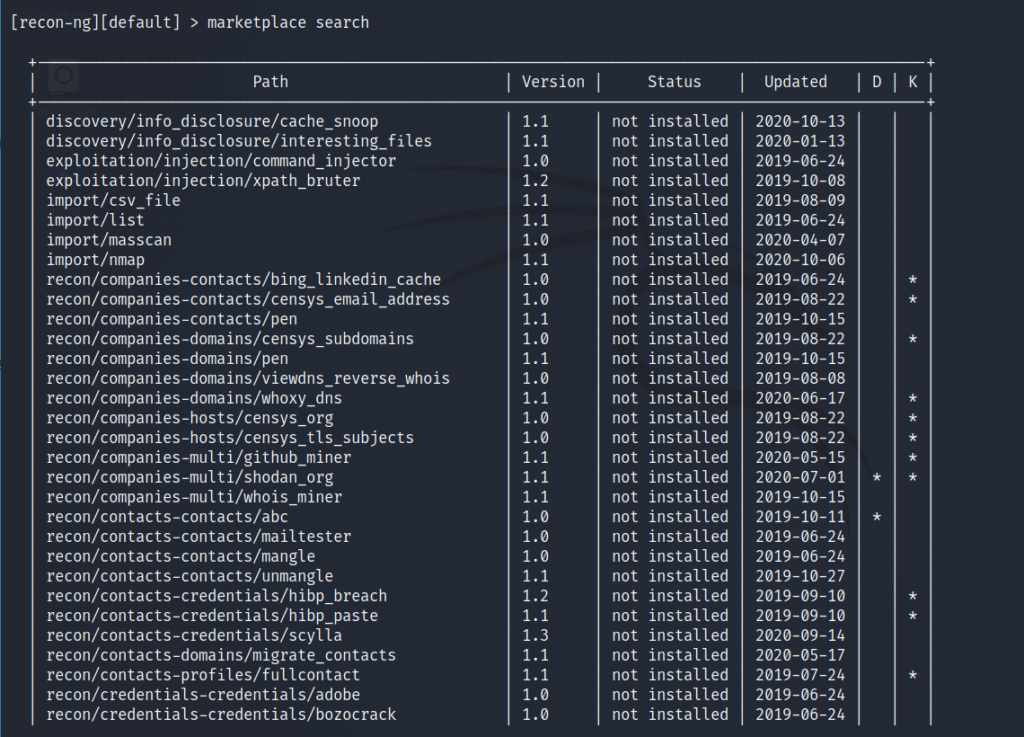Select recon/contacts-contacts/abc path
Image resolution: width=1024 pixels, height=737 pixels.
(167, 517)
